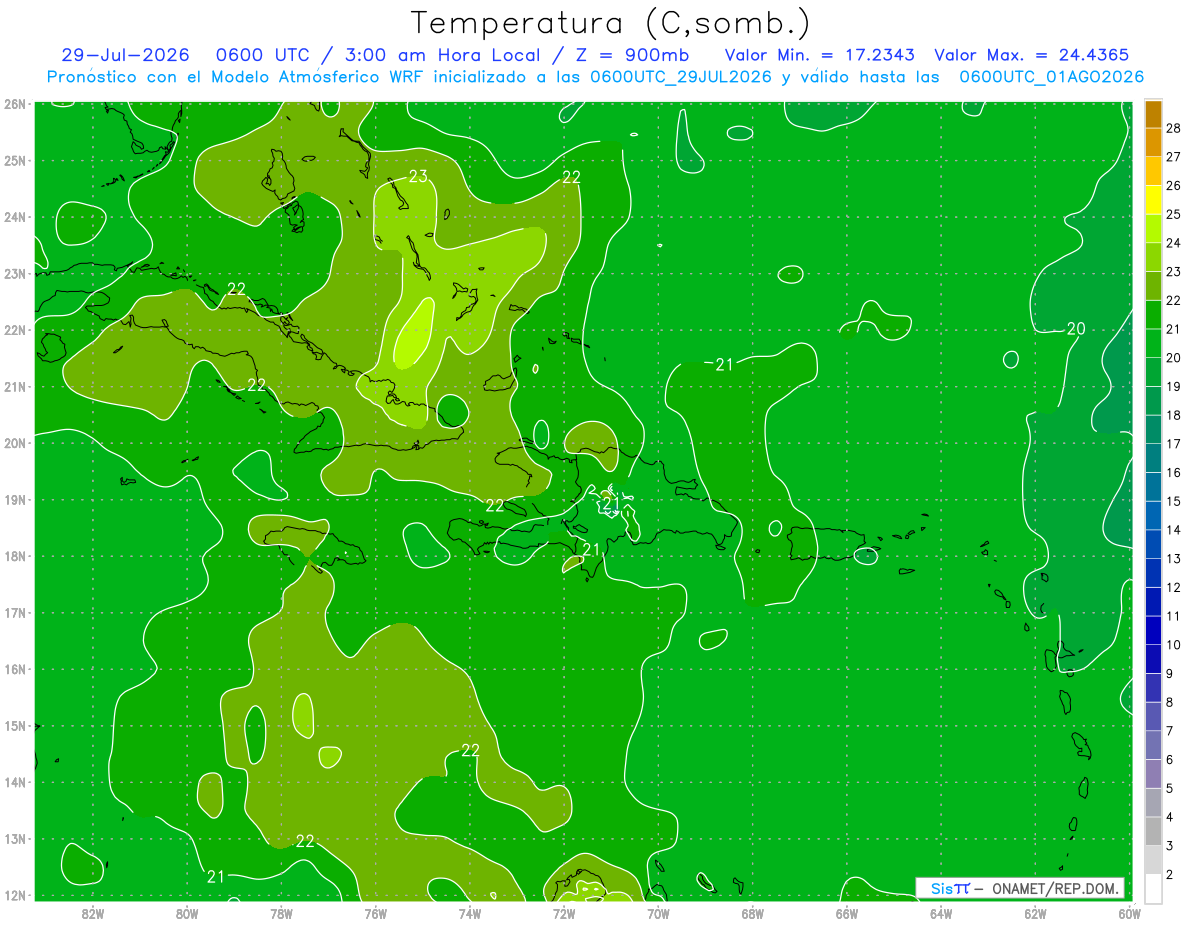Click the colorbar tick label '7'
The height and width of the screenshot is (927, 1200).
coord(1169,731)
